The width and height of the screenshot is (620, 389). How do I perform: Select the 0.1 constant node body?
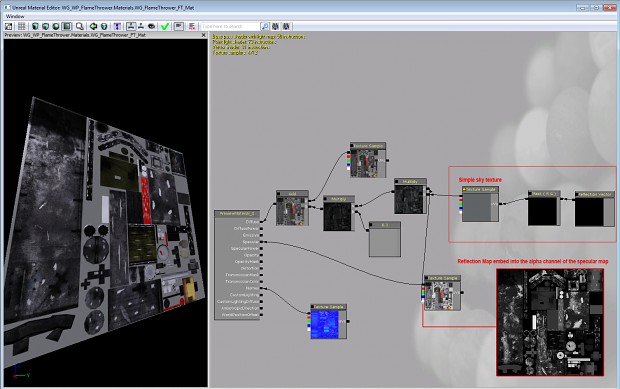[x=385, y=242]
